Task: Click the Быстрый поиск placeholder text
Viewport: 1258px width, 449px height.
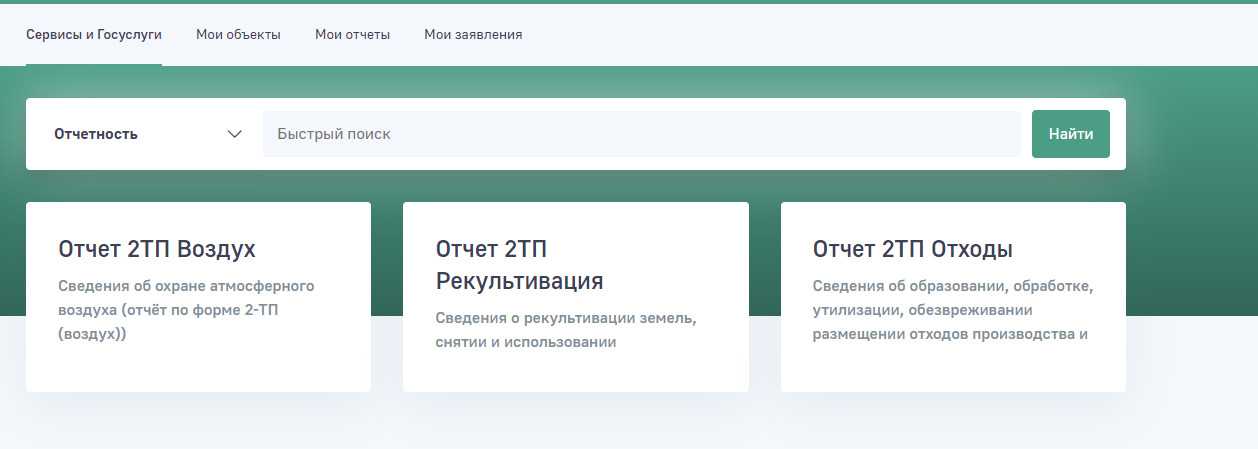Action: (x=334, y=134)
